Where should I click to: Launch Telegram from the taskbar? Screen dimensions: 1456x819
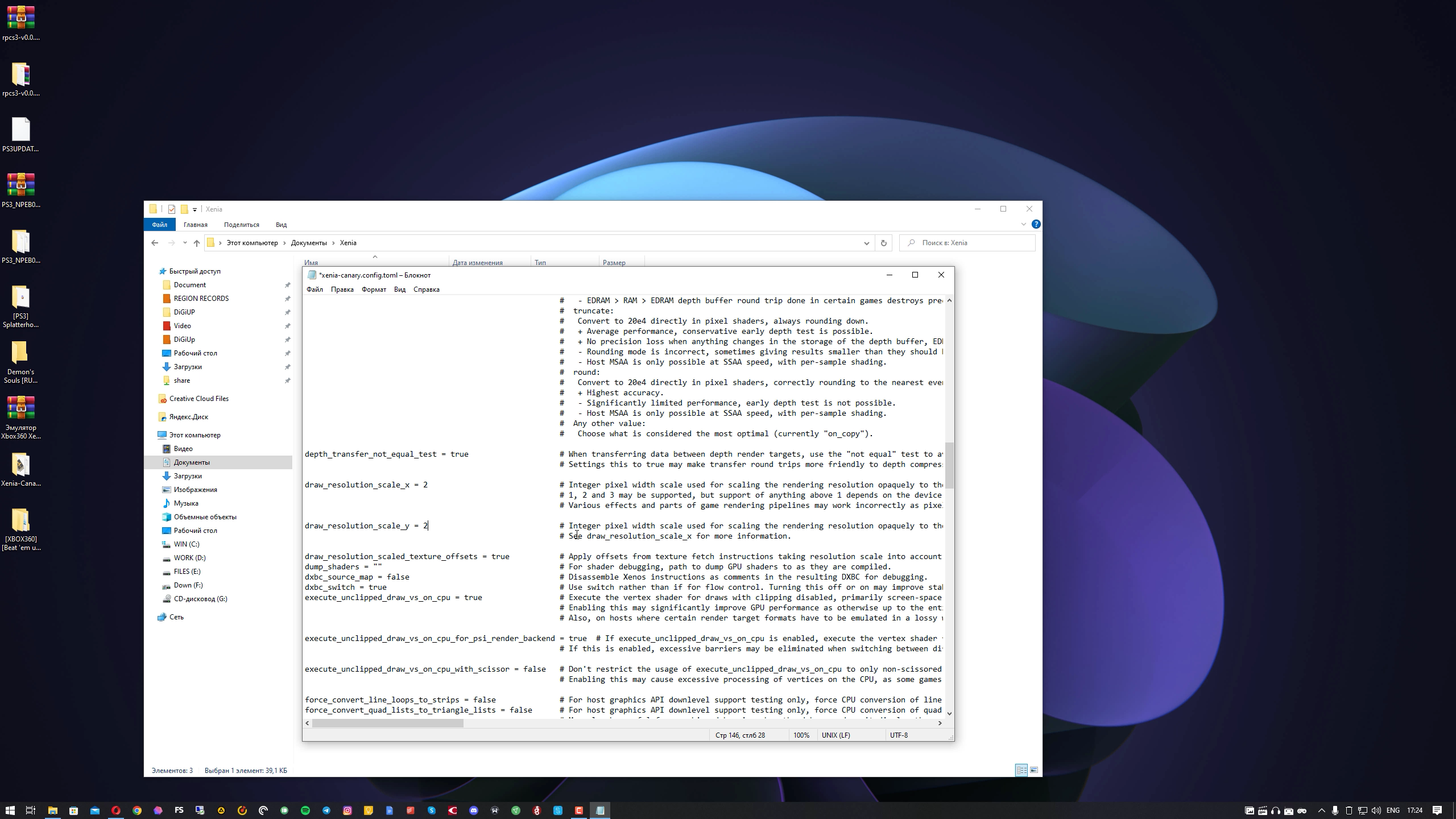(x=326, y=810)
